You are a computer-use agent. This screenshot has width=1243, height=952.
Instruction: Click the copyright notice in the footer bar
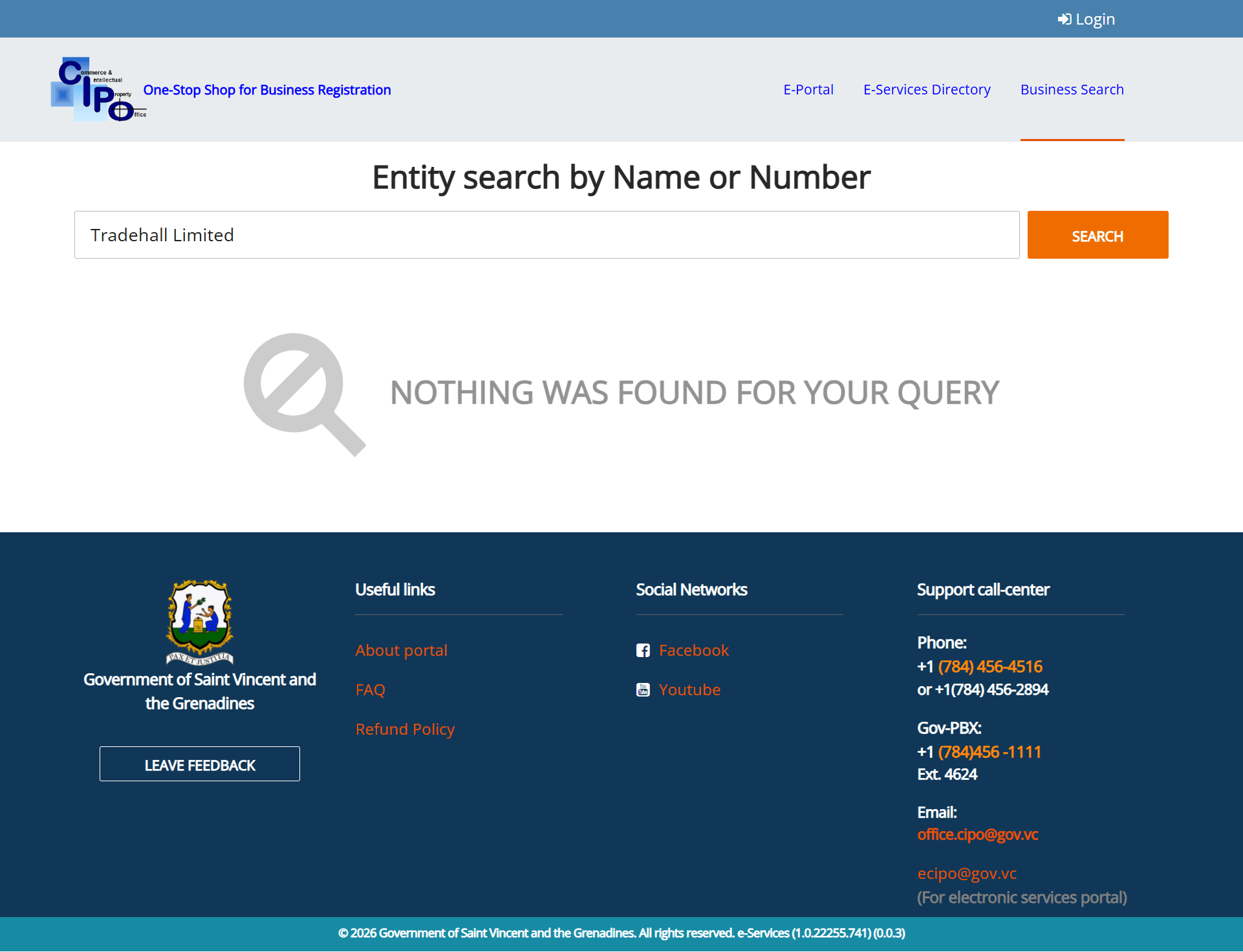(621, 933)
